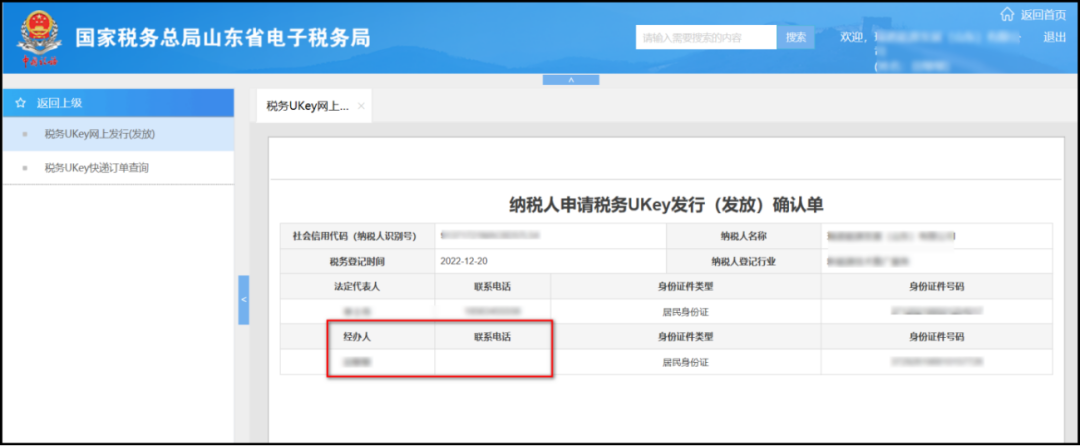Viewport: 1080px width, 446px height.
Task: Click 返回首页 link
Action: [1043, 14]
